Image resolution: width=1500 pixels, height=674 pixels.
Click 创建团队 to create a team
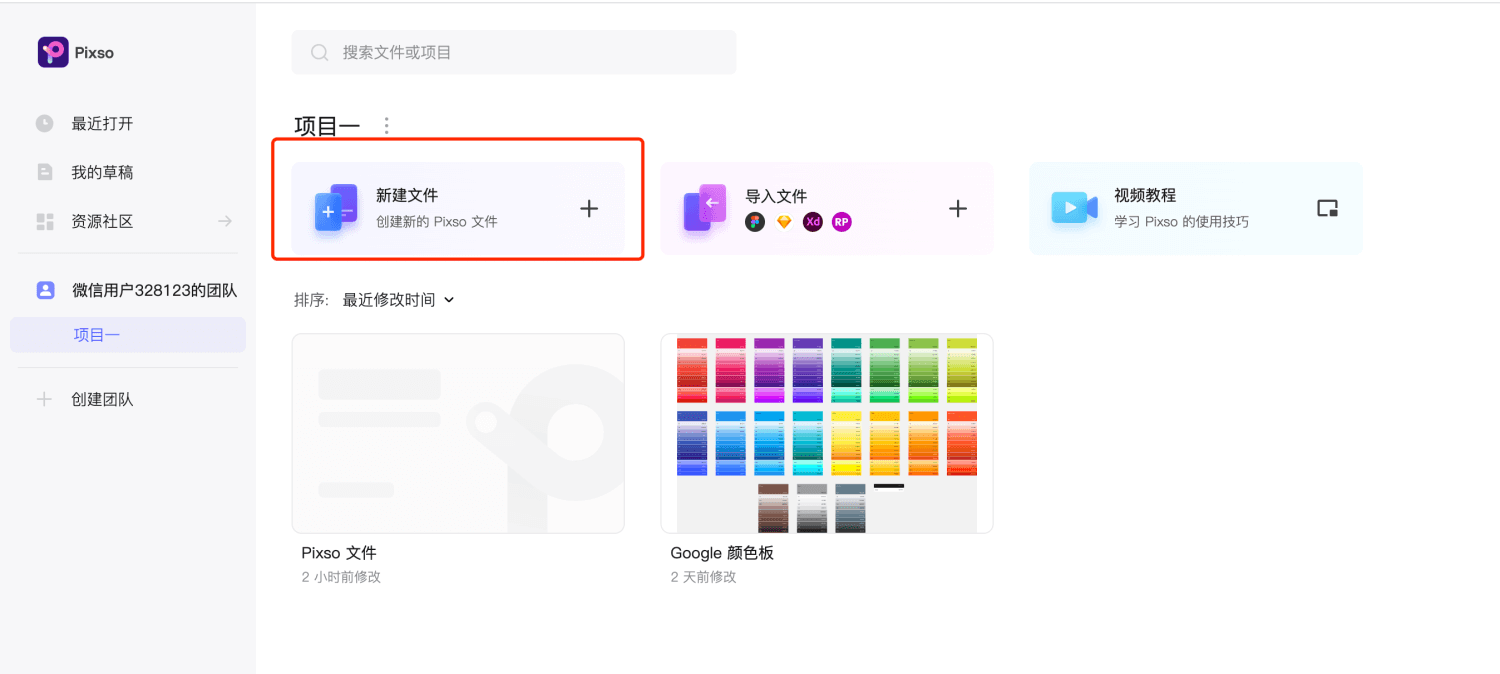tap(102, 399)
